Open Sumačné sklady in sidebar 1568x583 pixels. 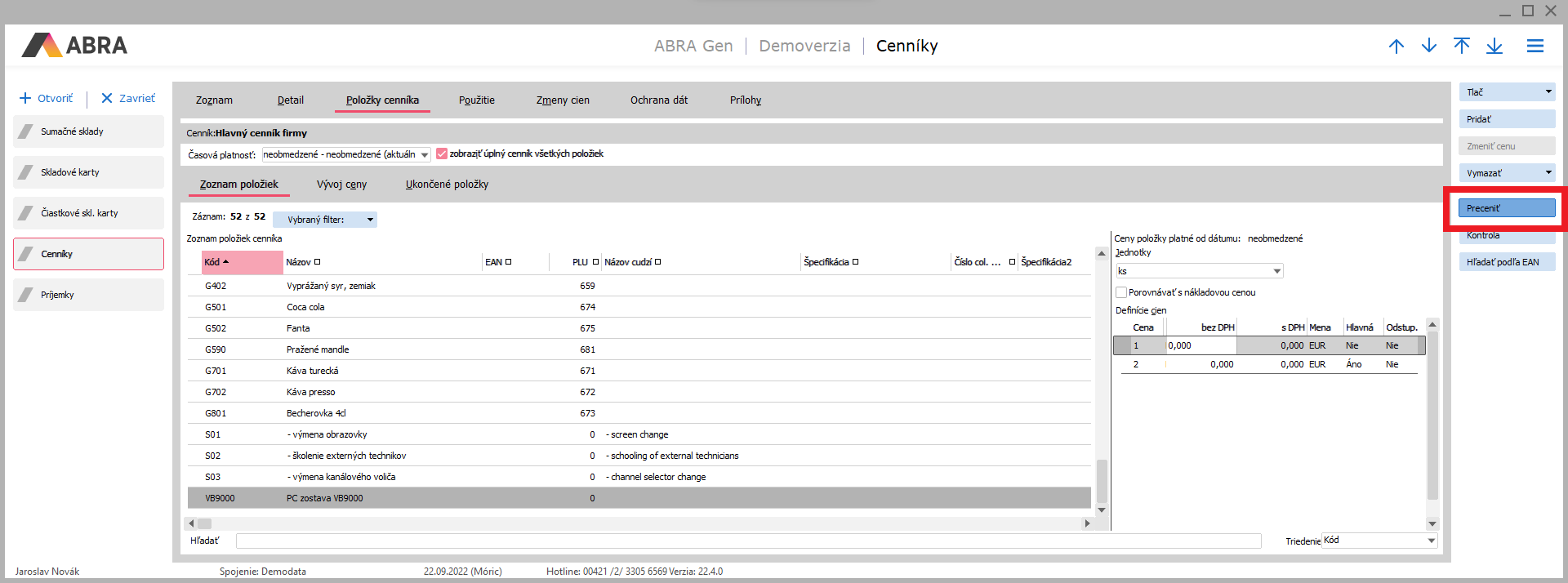[x=88, y=131]
